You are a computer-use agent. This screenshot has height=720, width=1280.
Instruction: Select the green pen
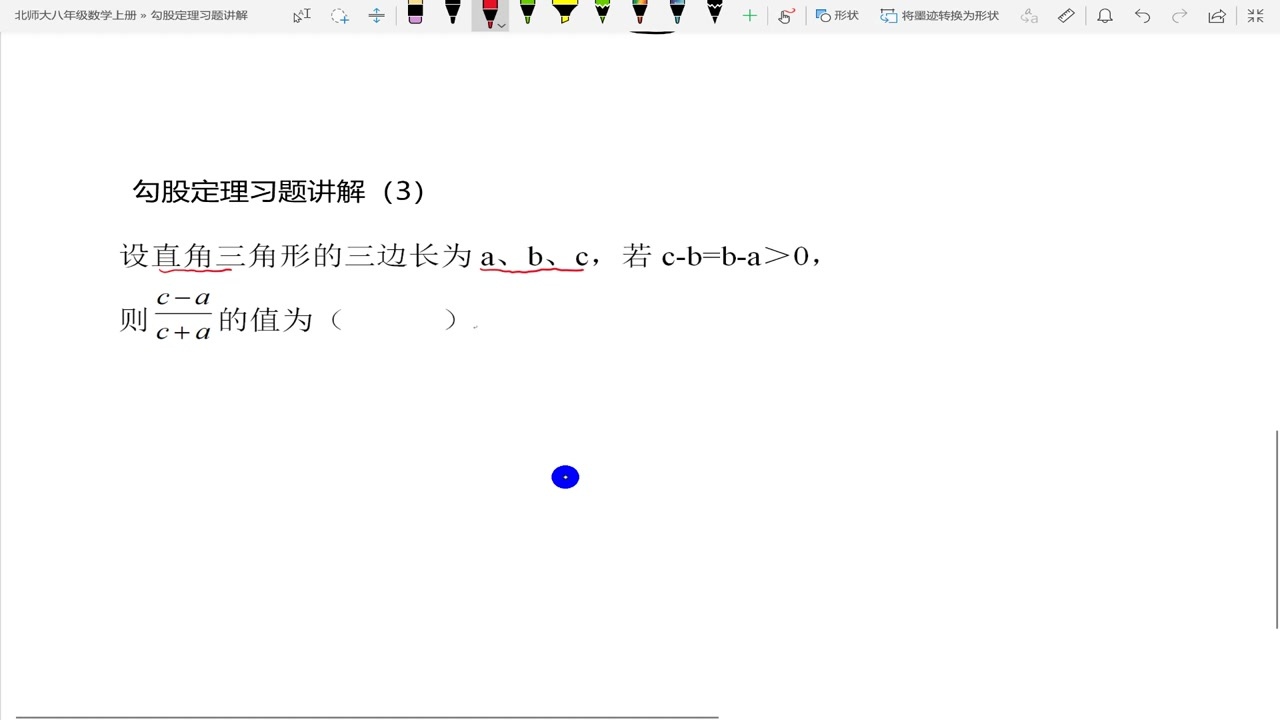[x=527, y=14]
